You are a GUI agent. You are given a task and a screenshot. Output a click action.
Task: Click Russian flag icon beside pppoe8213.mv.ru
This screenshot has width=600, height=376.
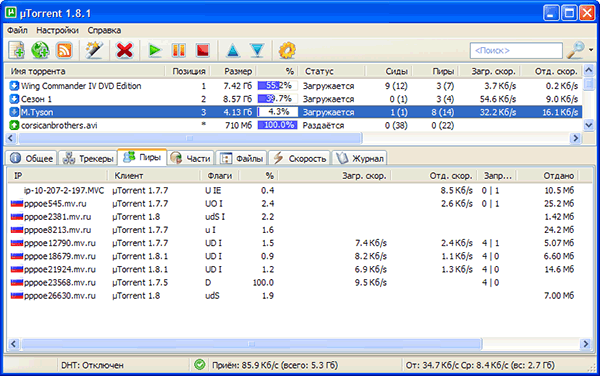coord(16,230)
